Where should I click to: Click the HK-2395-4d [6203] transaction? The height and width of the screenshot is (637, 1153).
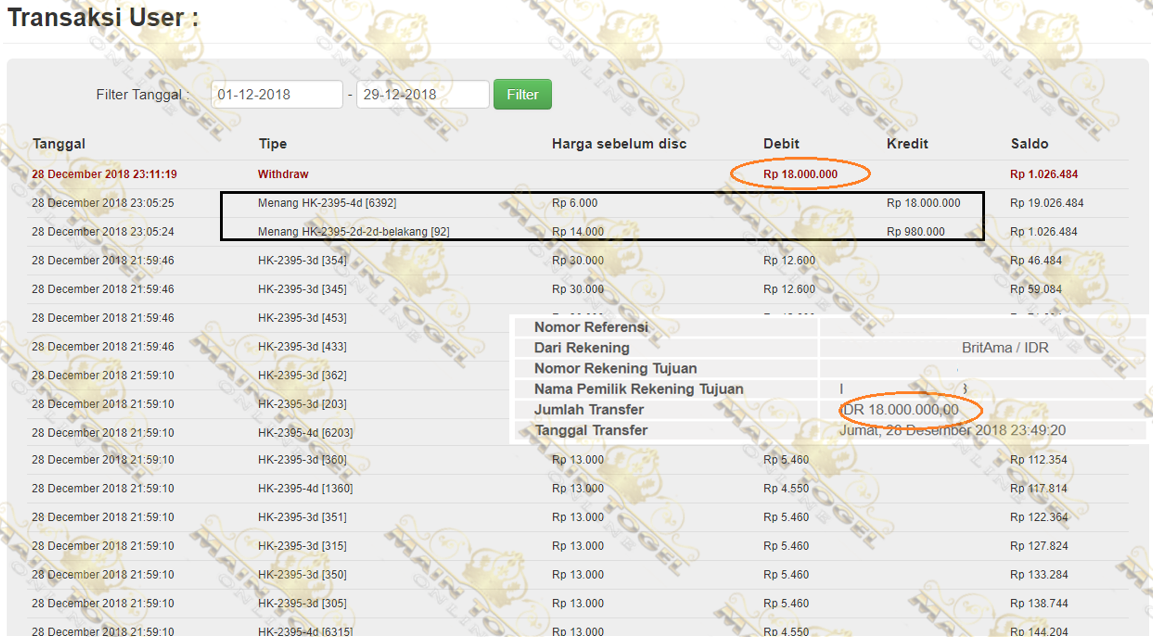click(305, 433)
